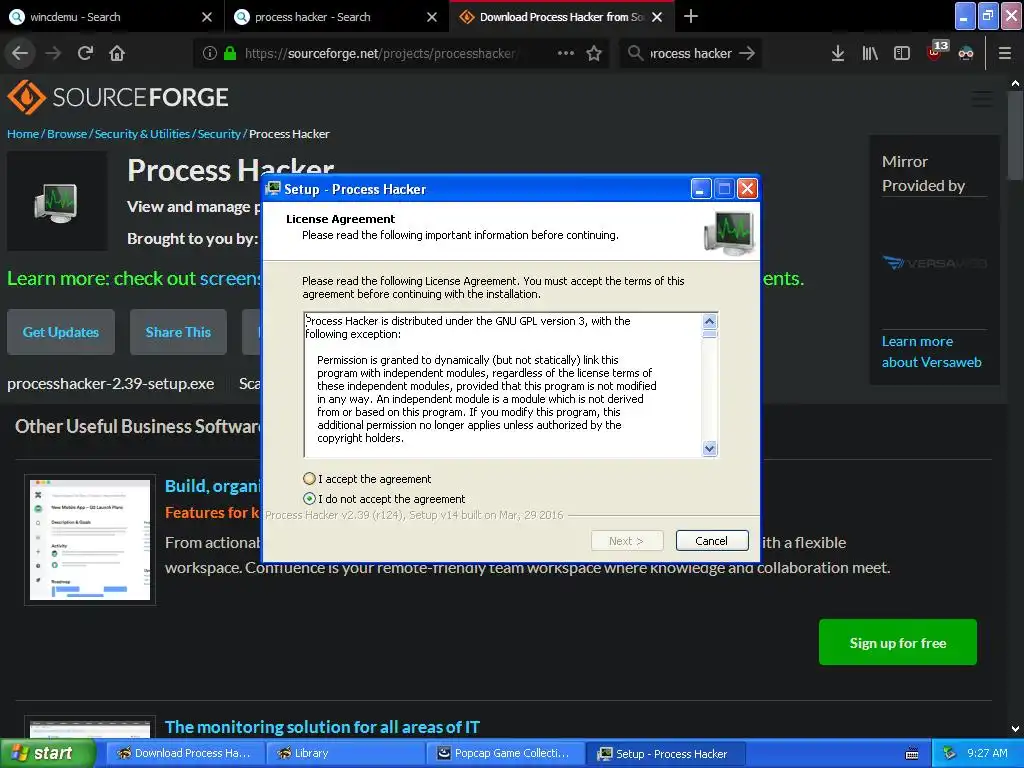
Task: Click the license text scroll down arrow
Action: (x=710, y=449)
